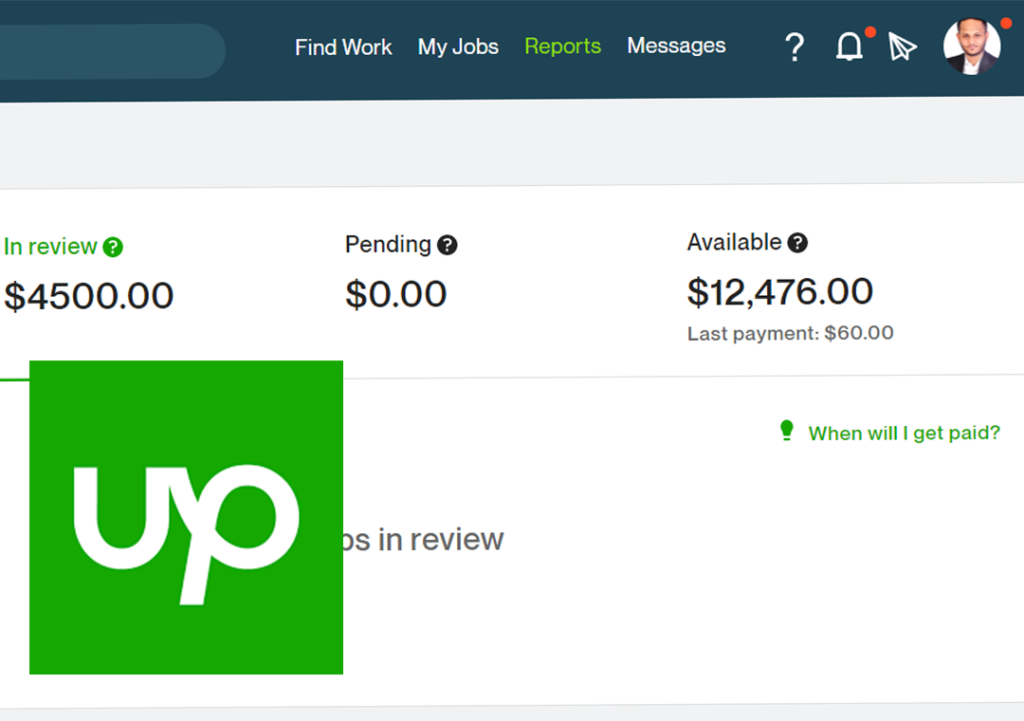Click the $0.00 pending amount
1024x721 pixels.
(396, 294)
